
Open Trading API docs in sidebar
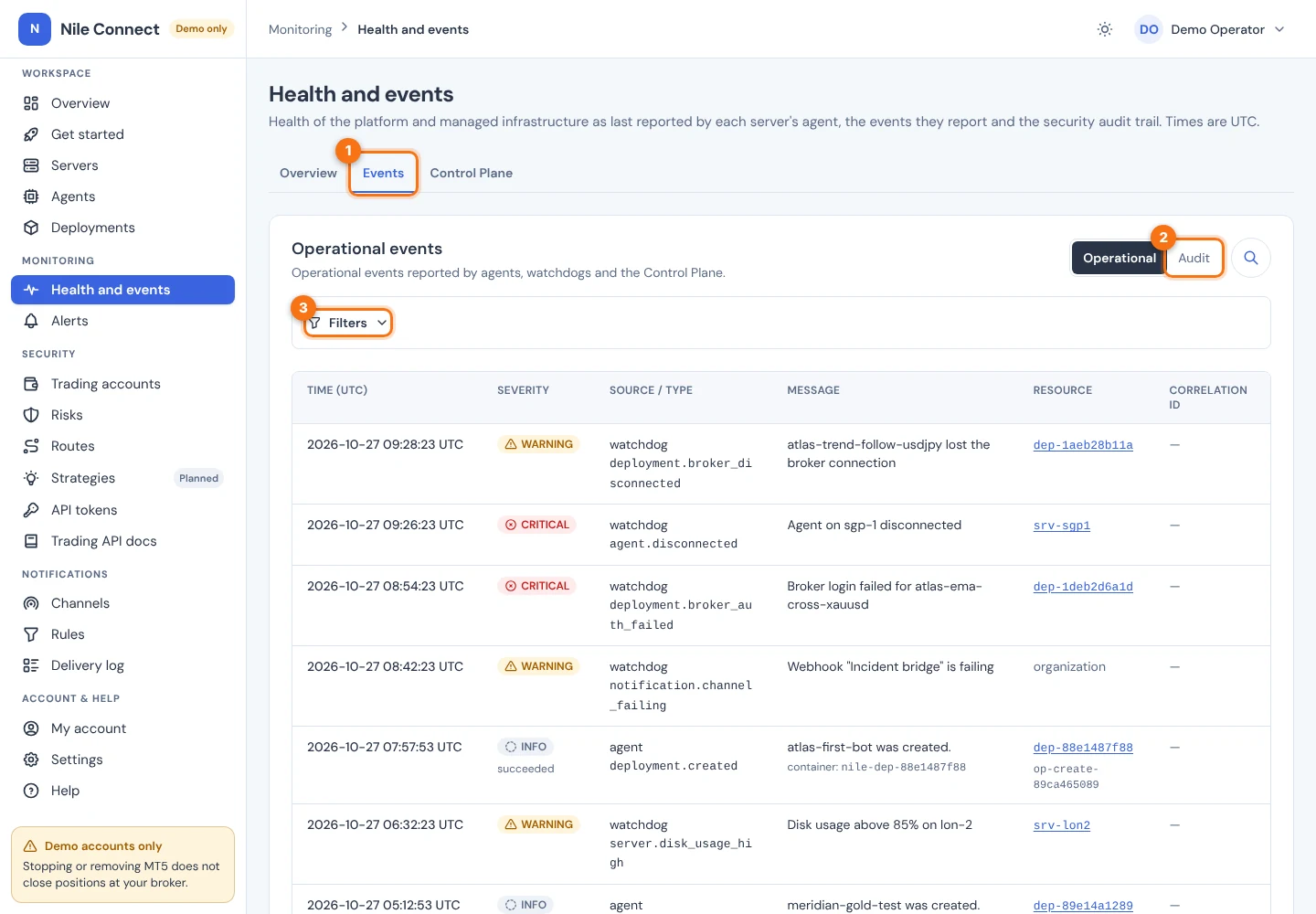(x=122, y=541)
